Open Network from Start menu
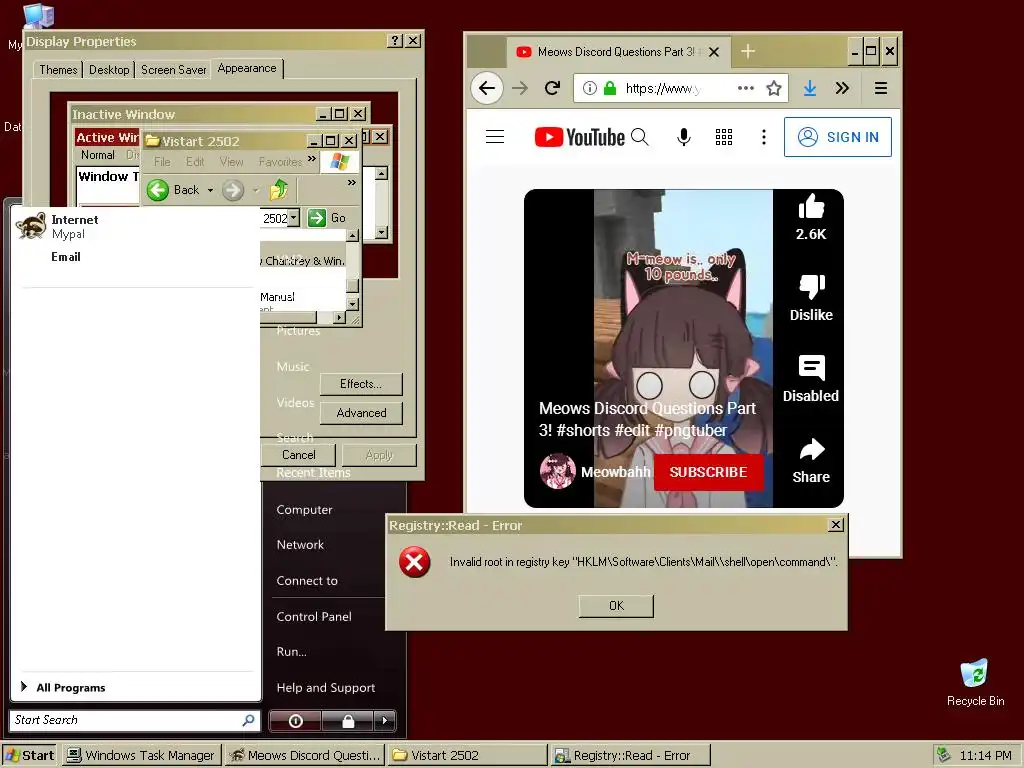This screenshot has height=768, width=1024. pos(300,545)
